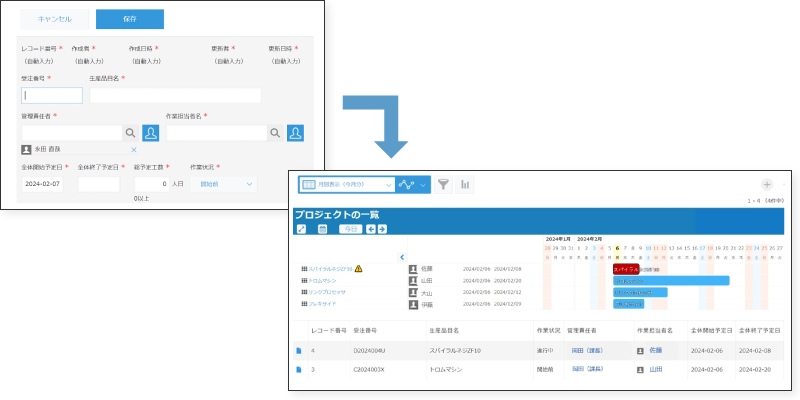Viewport: 800px width, 400px height.
Task: Click the 山田 user link in table
Action: click(656, 369)
